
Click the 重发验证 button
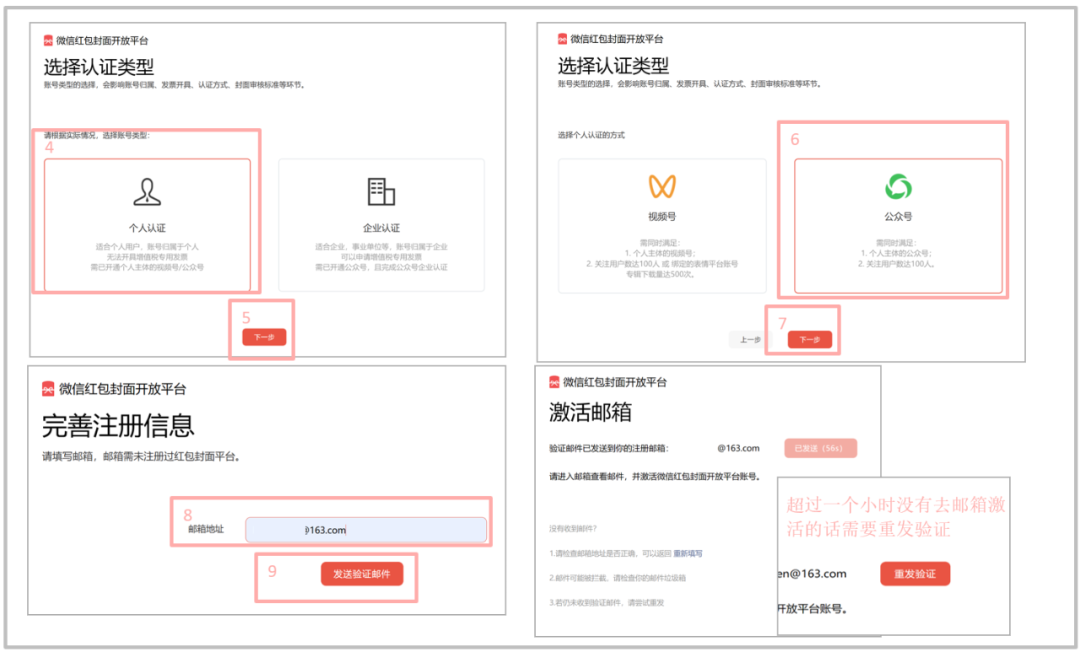coord(915,574)
